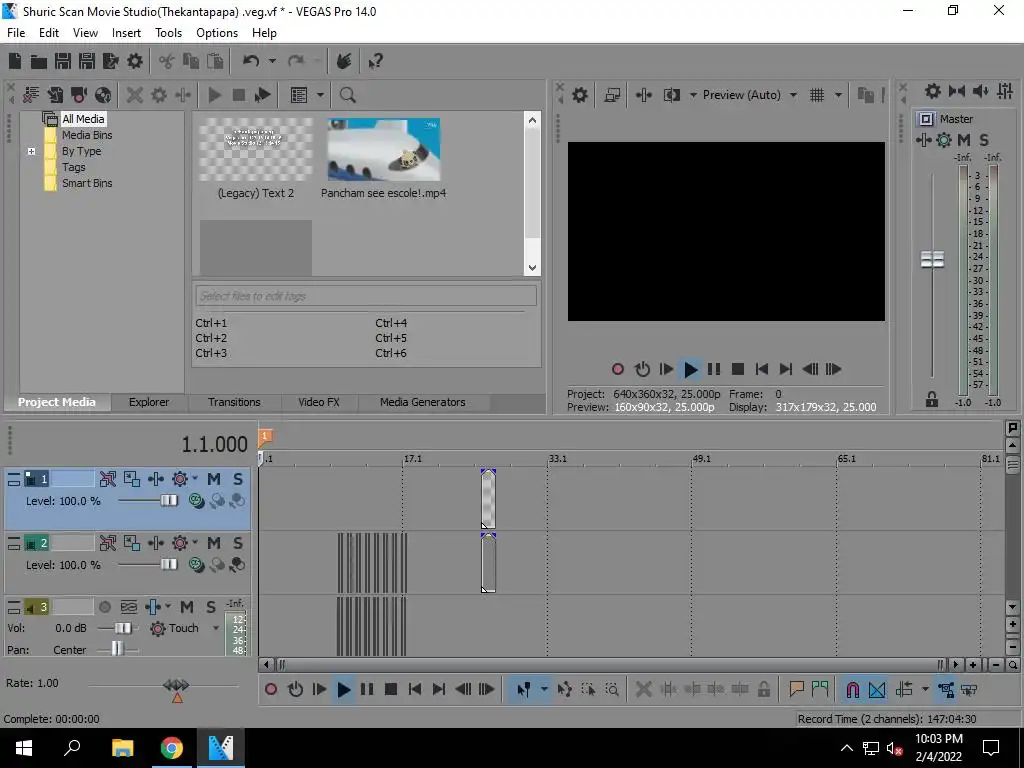Switch to the Video FX tab

319,402
